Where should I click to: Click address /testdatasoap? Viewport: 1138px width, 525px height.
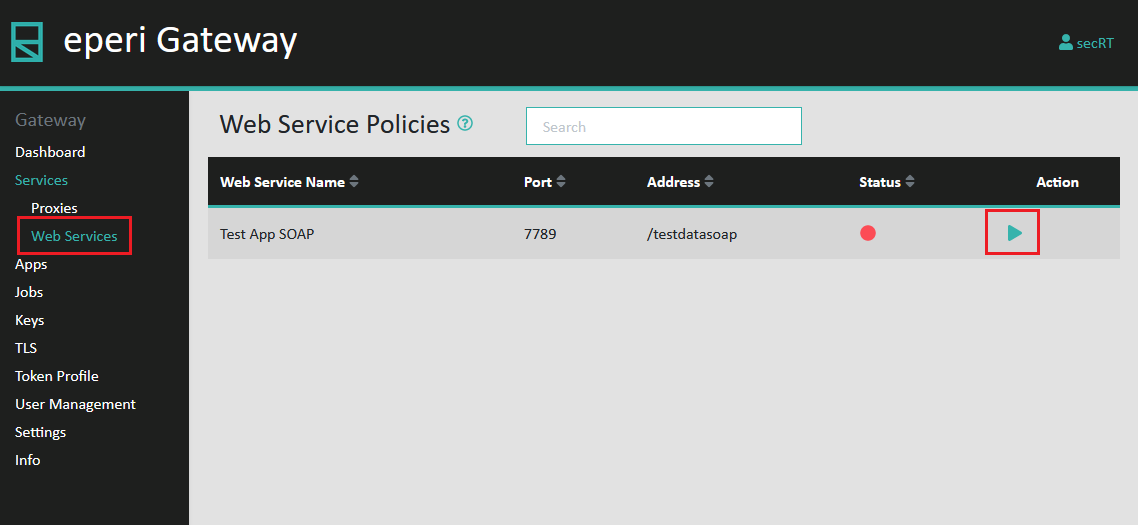click(x=692, y=234)
